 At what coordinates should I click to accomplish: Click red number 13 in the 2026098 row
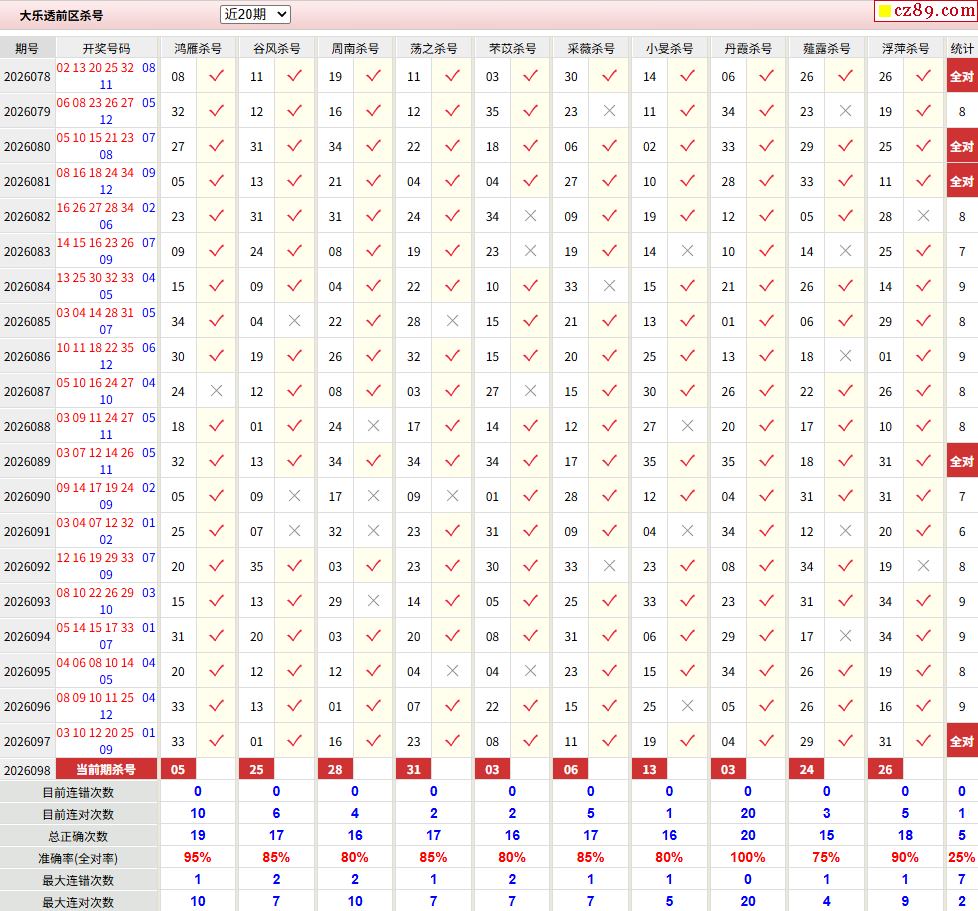click(x=649, y=769)
